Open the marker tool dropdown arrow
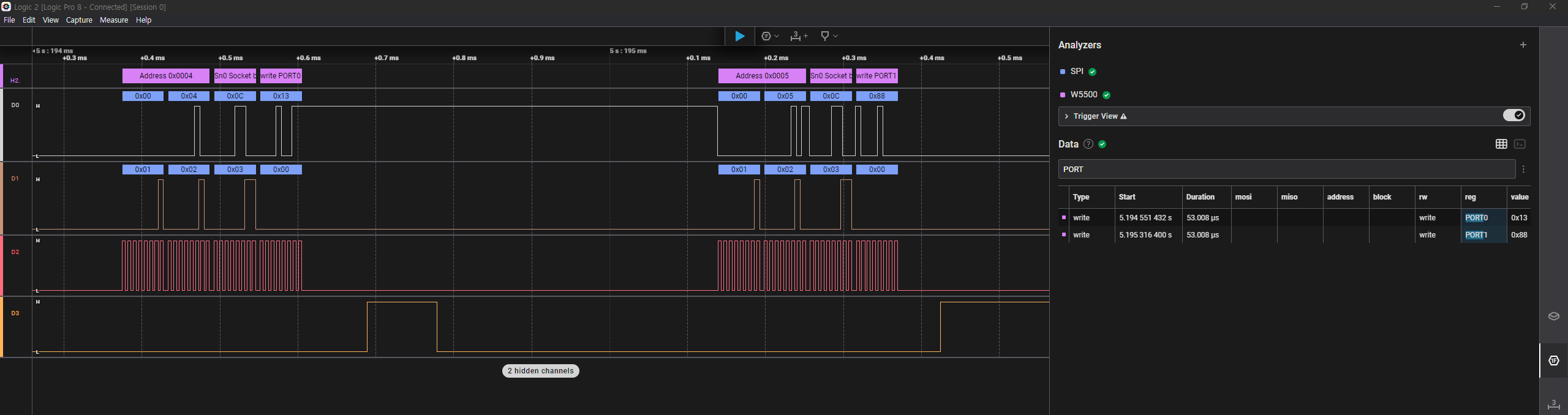This screenshot has width=1568, height=415. coord(835,36)
